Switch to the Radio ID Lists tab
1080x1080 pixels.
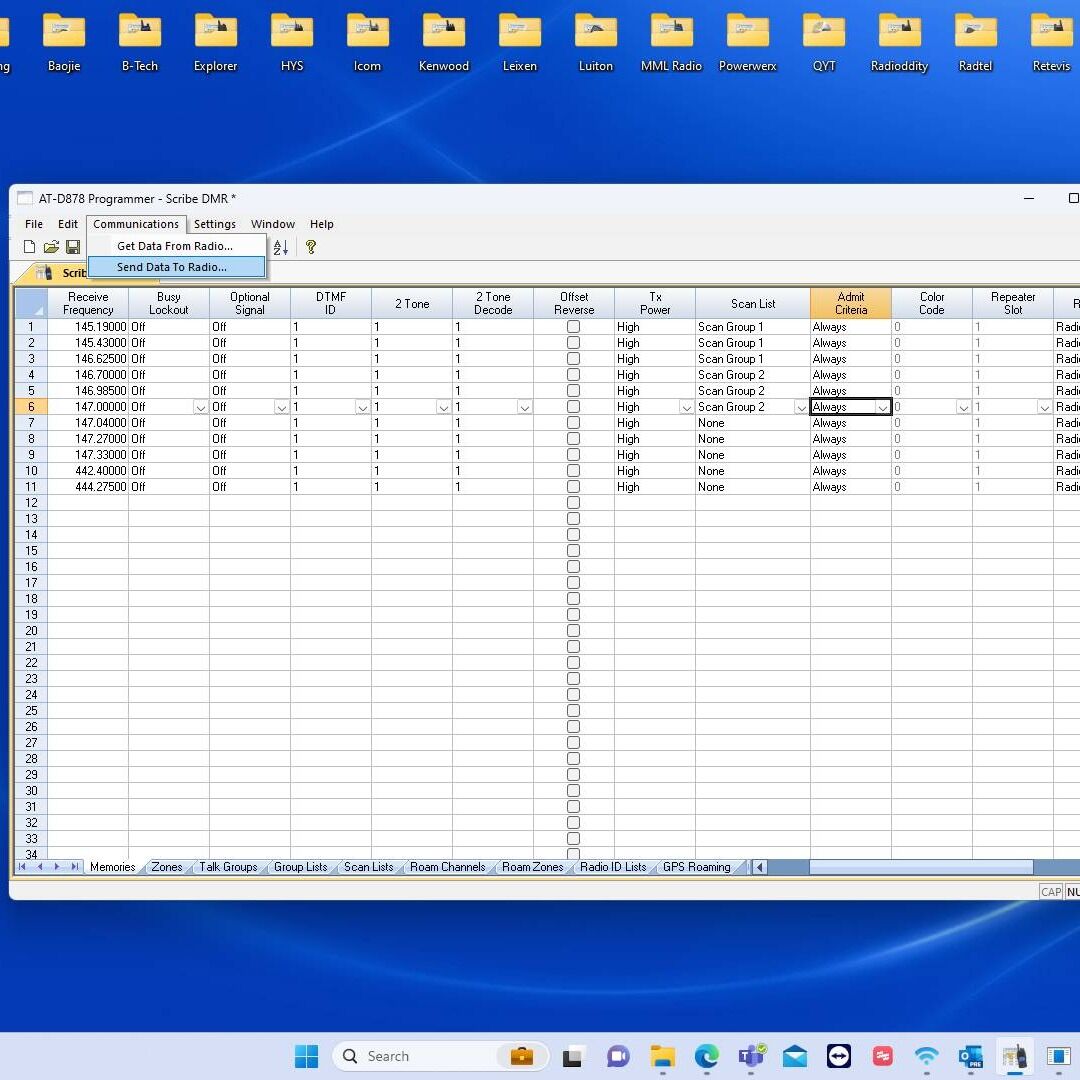point(613,866)
